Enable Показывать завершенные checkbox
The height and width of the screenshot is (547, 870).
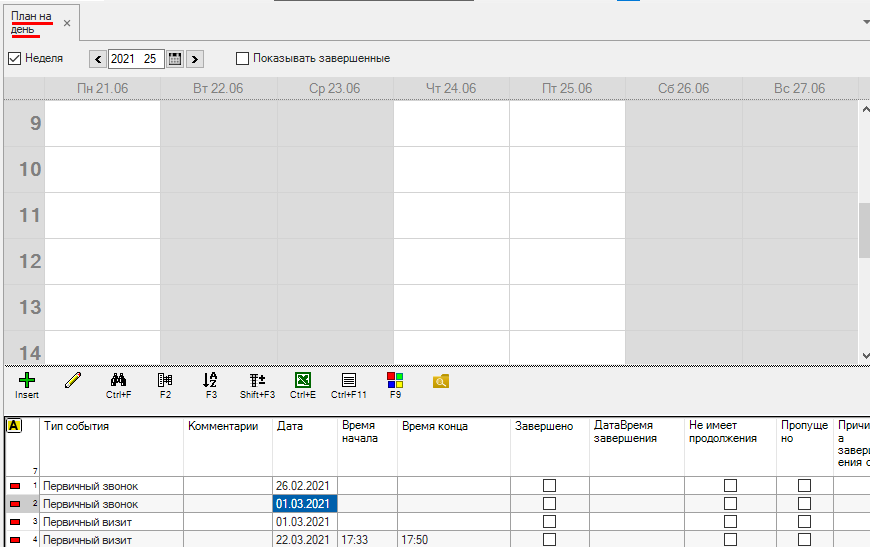(242, 58)
